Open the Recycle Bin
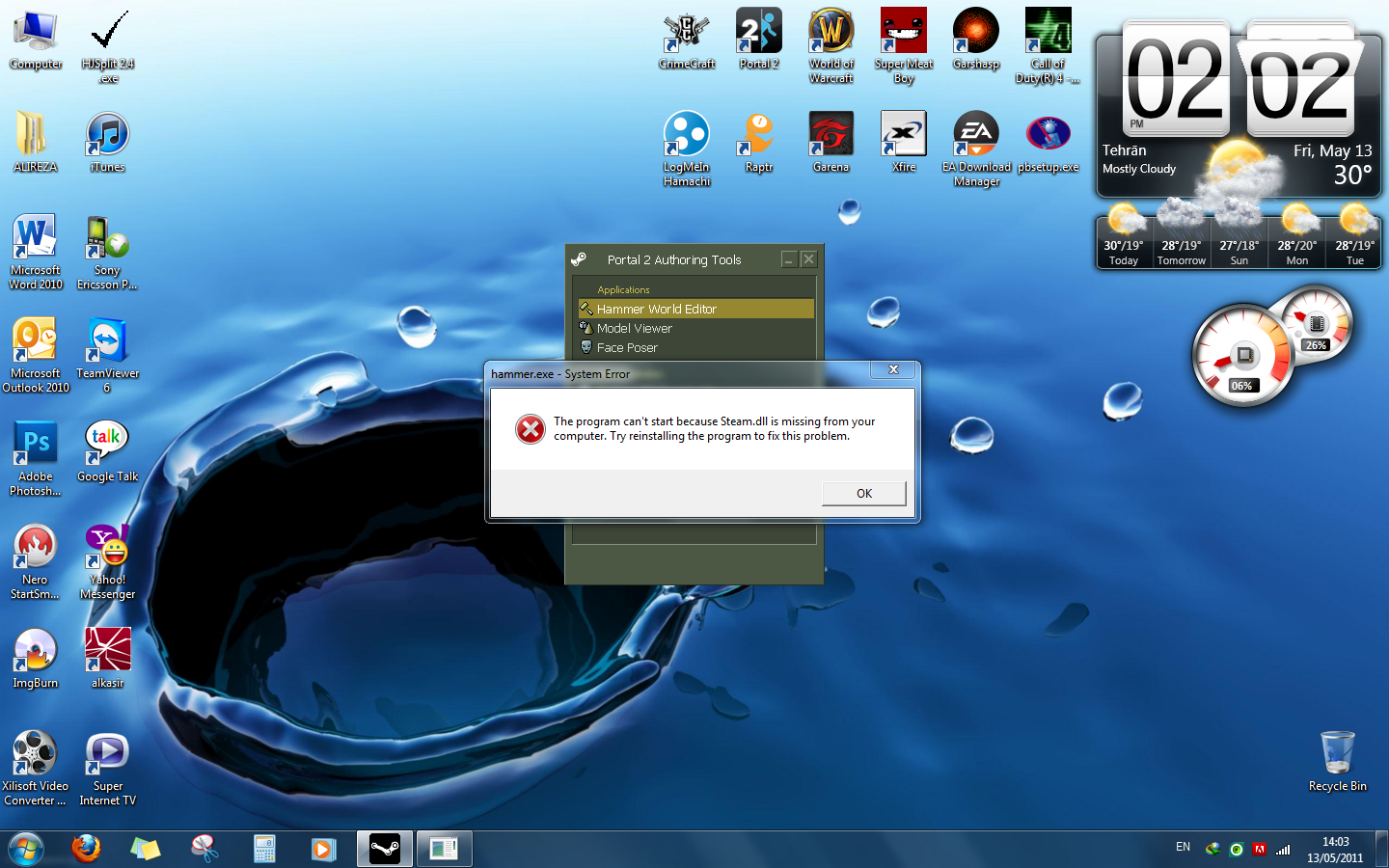Viewport: 1389px width, 868px height. click(x=1337, y=752)
